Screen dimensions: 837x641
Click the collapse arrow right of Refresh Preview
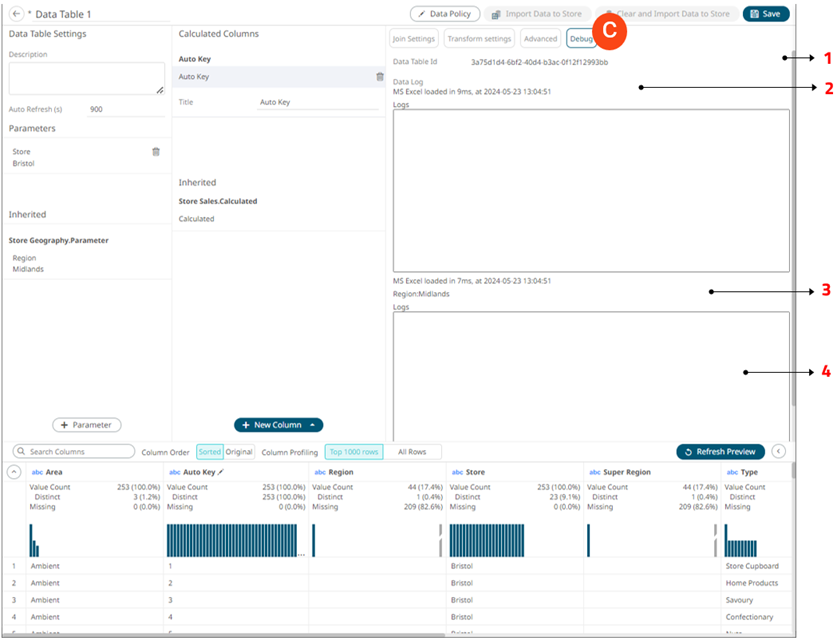(779, 452)
